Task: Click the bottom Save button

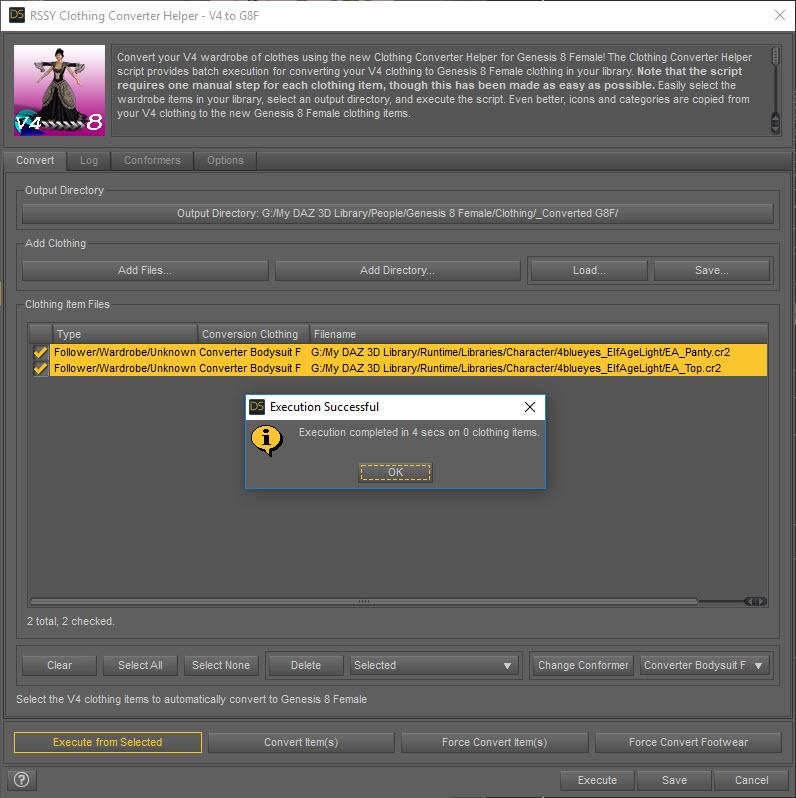Action: (674, 780)
